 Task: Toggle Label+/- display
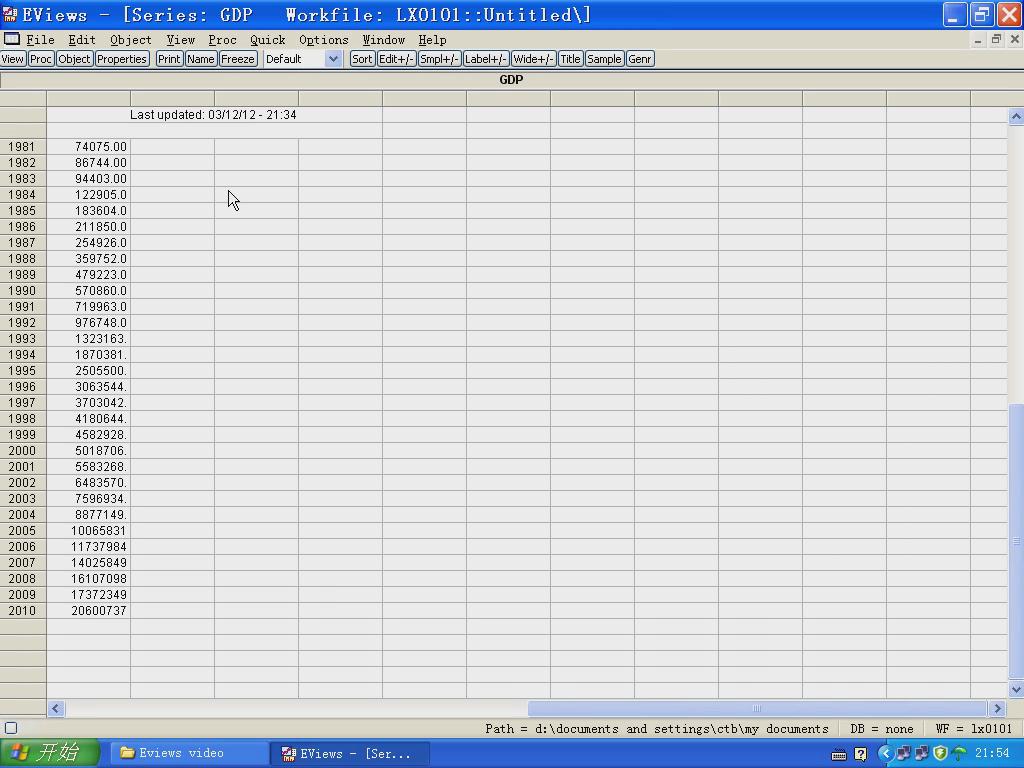coord(485,59)
